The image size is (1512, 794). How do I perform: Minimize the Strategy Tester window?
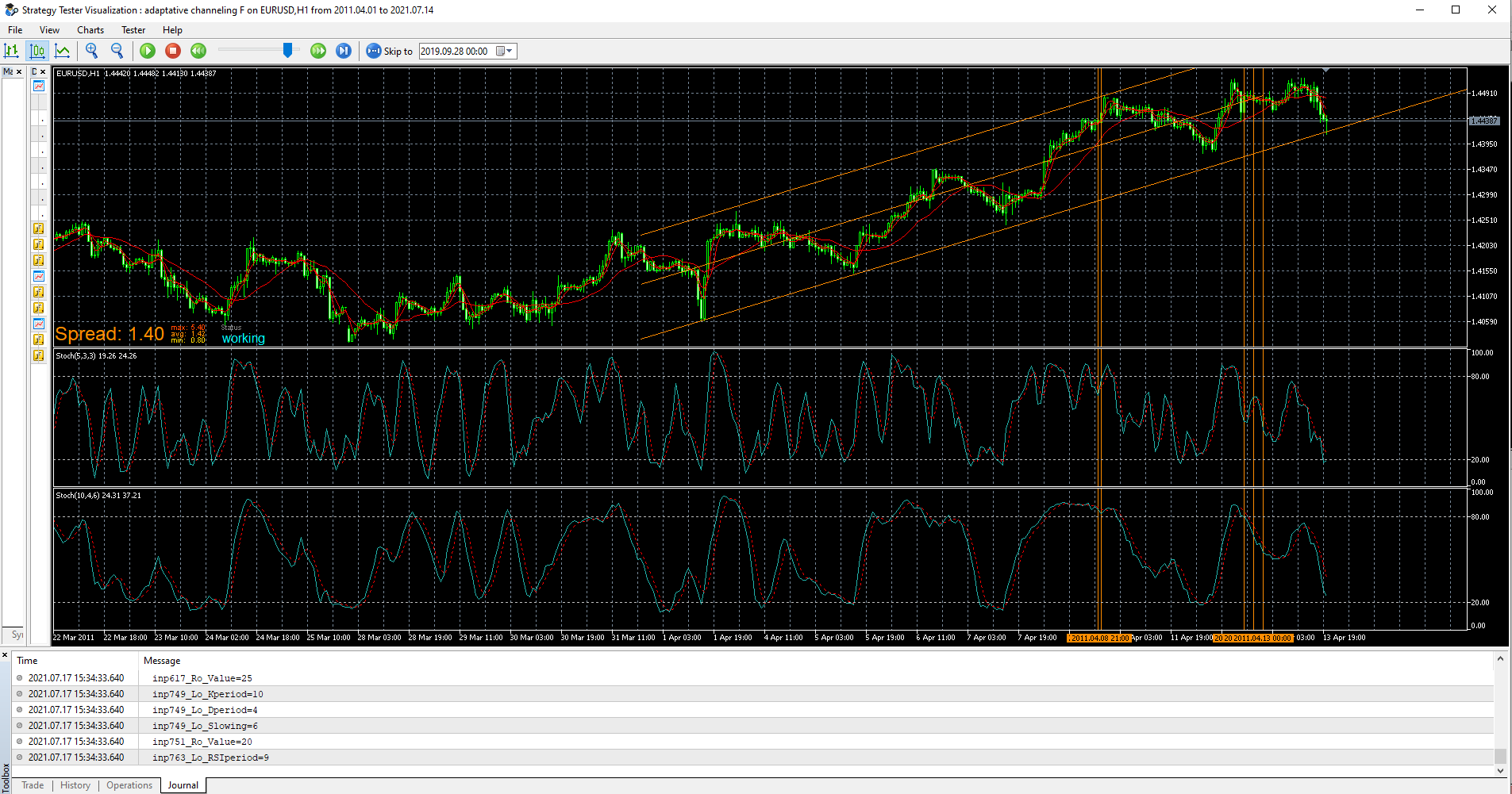pos(1420,10)
